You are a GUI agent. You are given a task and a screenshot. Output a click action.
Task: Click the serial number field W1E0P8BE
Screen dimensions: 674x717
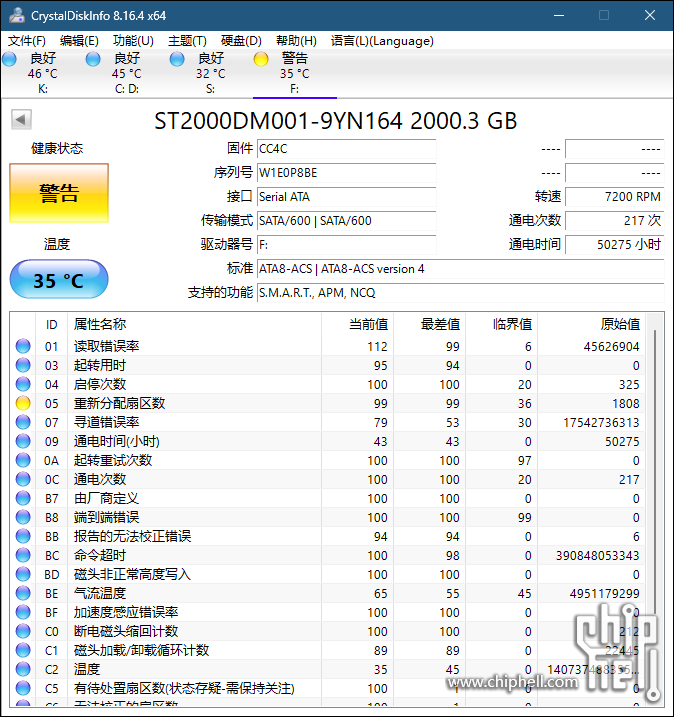click(x=346, y=173)
